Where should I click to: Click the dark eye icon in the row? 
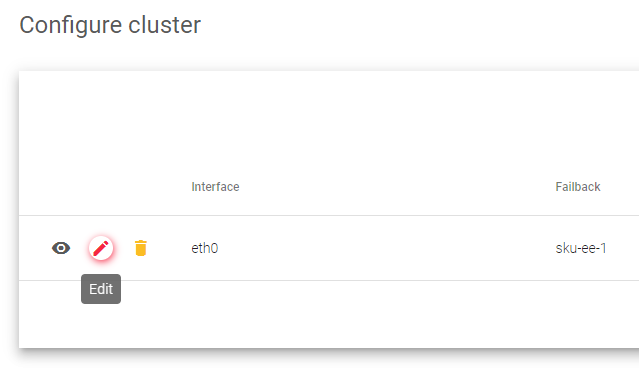61,248
